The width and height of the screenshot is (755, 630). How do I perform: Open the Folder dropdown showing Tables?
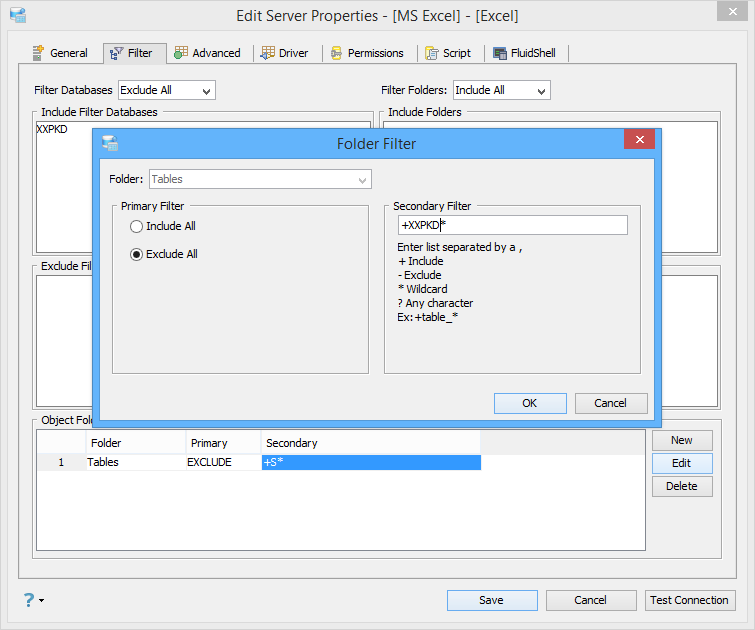260,179
